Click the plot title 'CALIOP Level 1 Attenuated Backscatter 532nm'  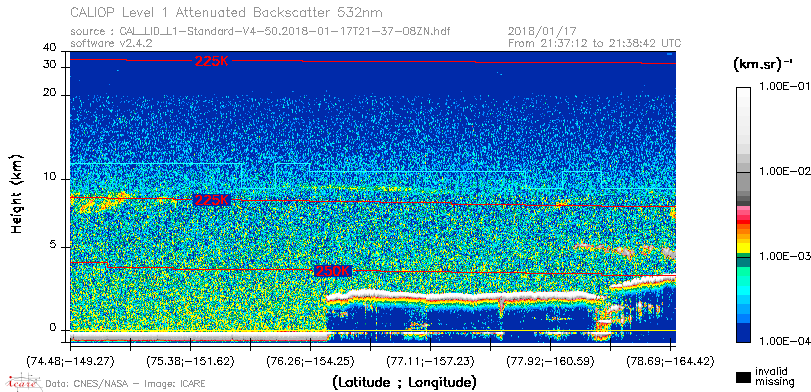pyautogui.click(x=227, y=12)
